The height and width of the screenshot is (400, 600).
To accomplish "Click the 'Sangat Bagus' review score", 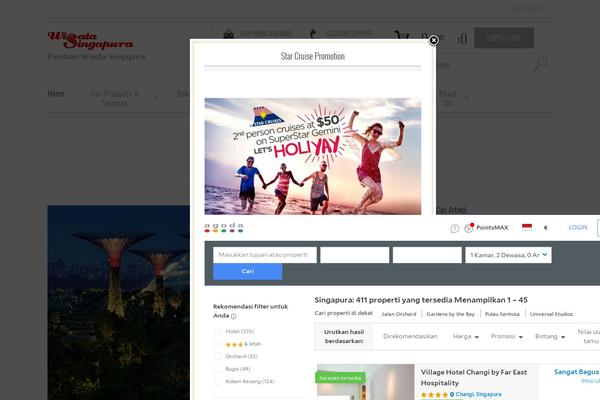I will click(576, 372).
